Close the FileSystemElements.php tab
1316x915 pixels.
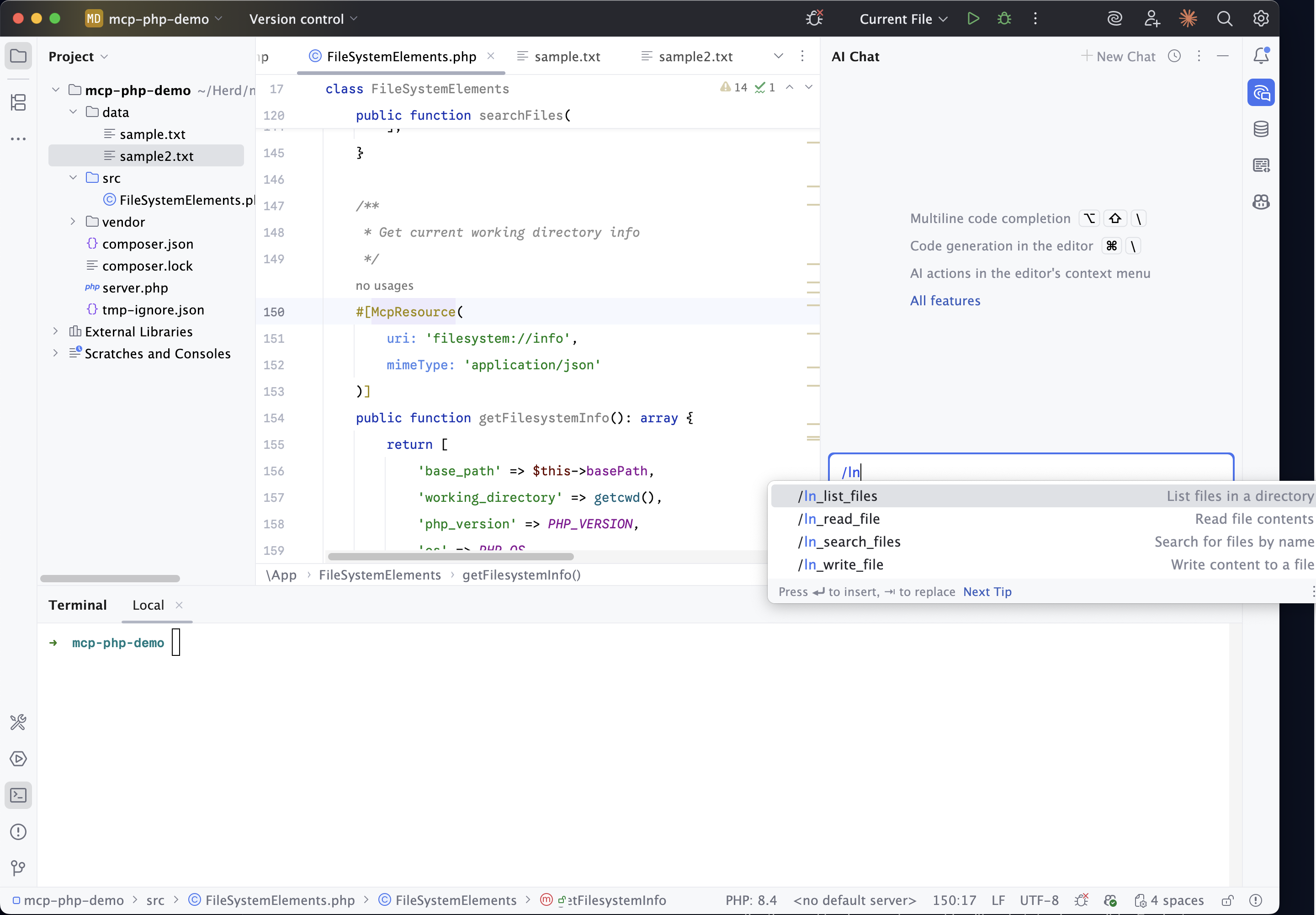(x=491, y=56)
